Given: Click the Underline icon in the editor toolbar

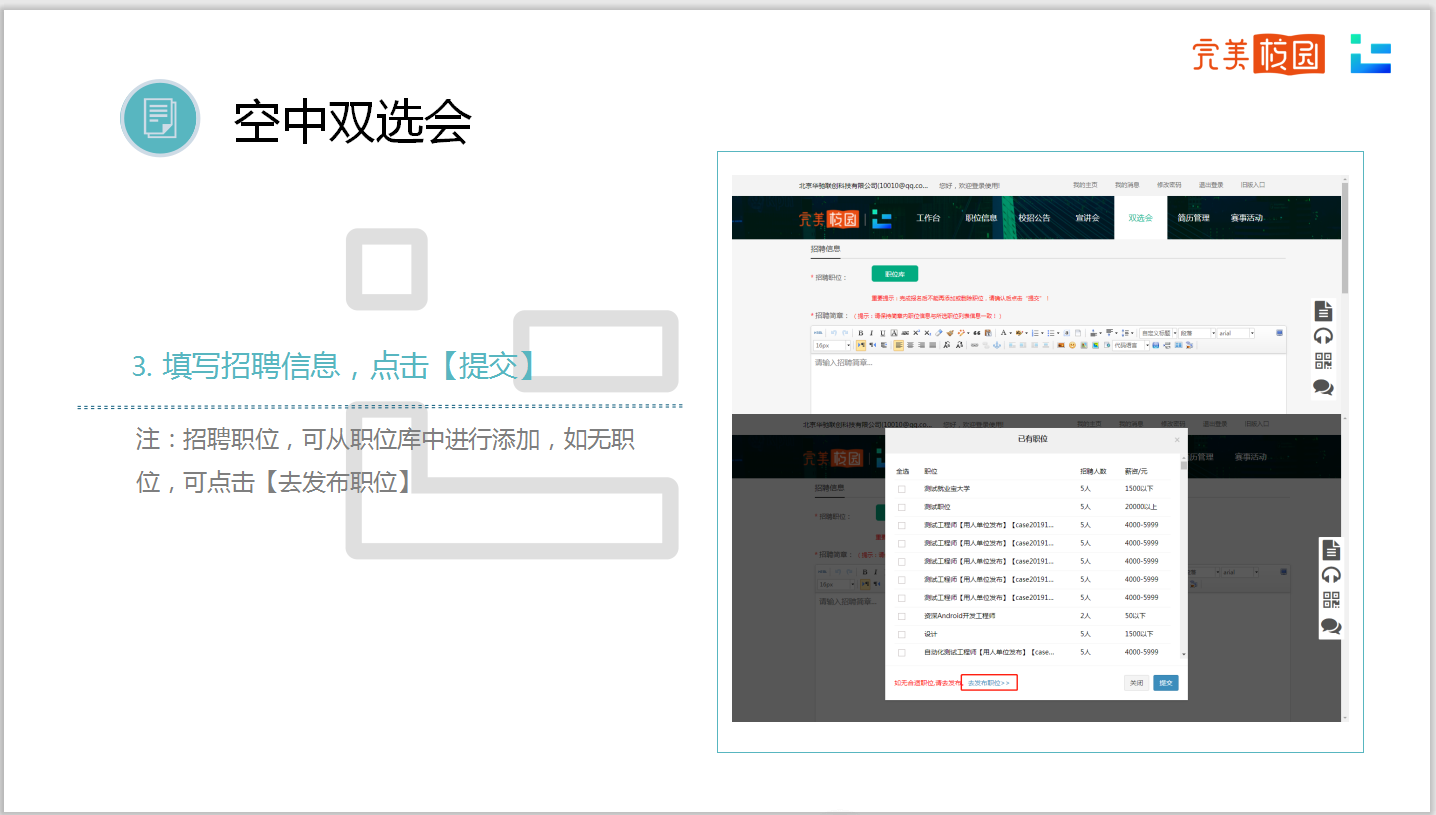Looking at the screenshot, I should pos(882,333).
